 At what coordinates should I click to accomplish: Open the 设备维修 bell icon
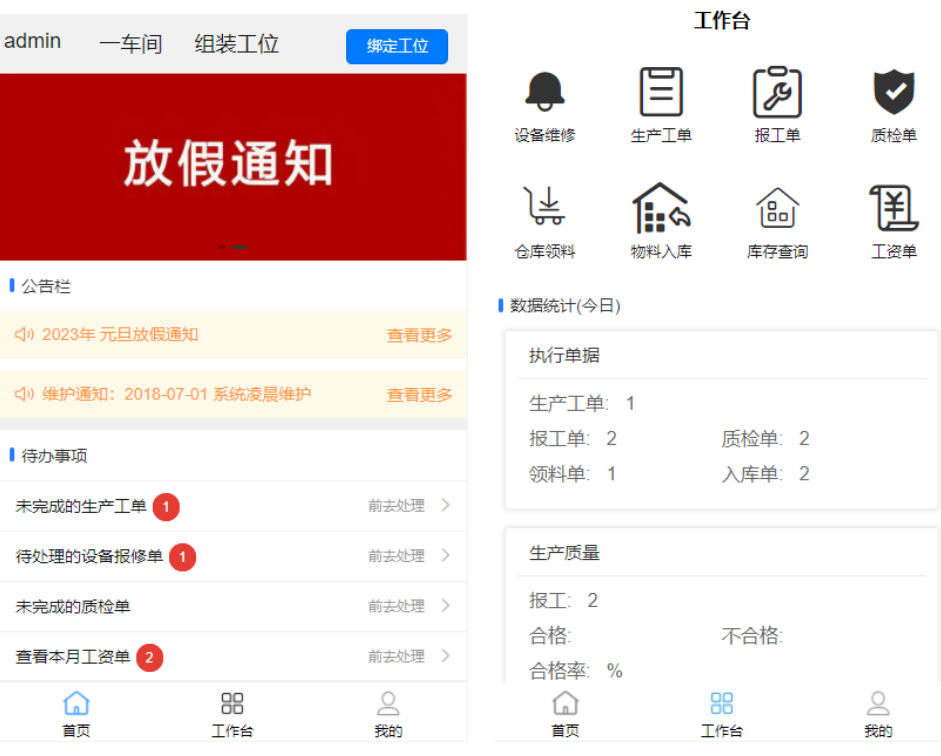545,93
